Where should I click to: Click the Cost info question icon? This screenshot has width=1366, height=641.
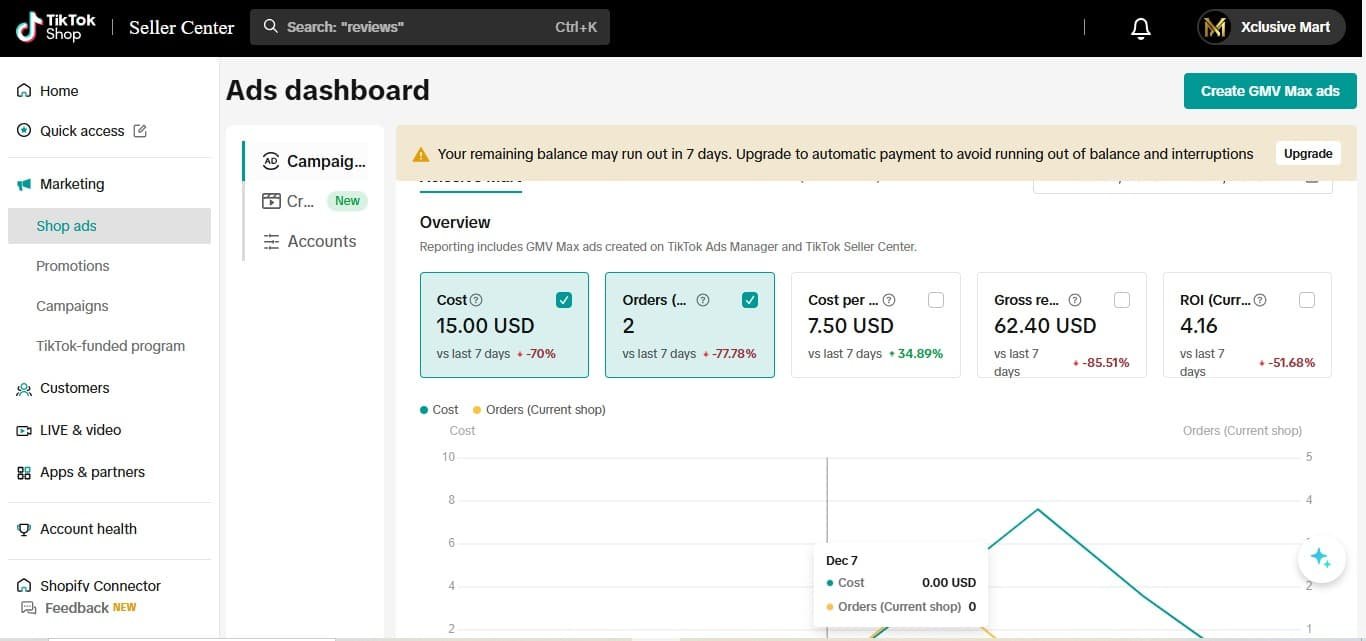[476, 300]
